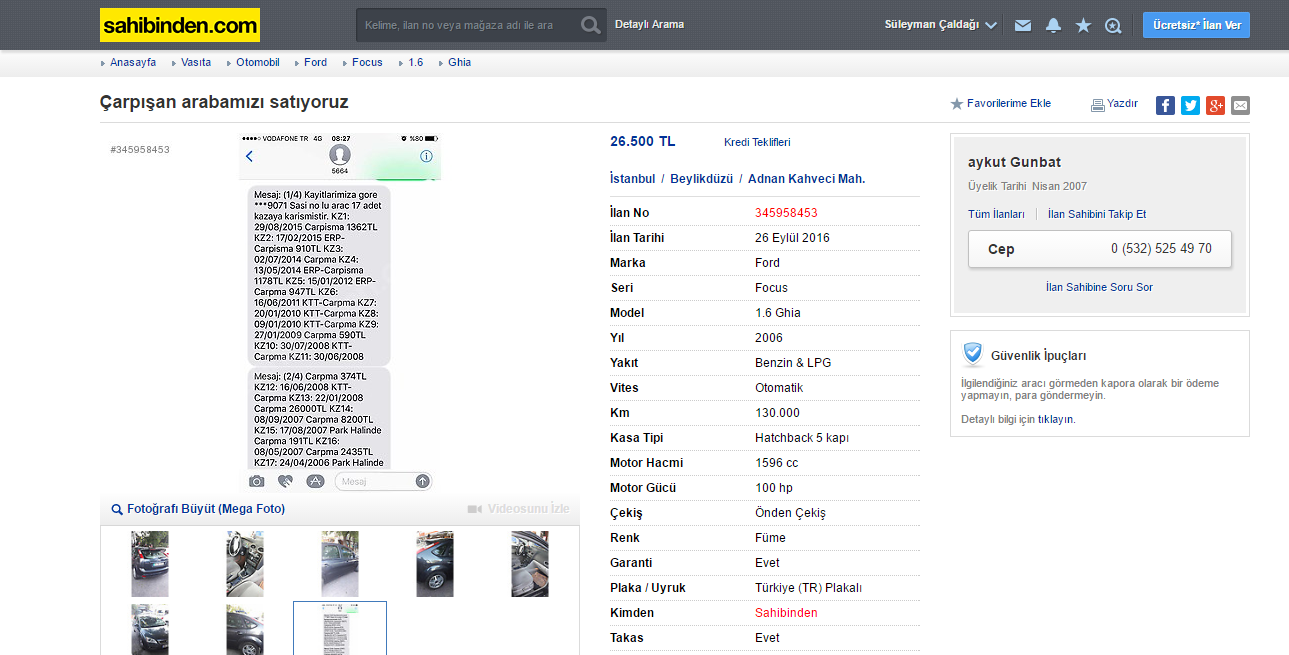1289x655 pixels.
Task: Go to Focus breadcrumb
Action: point(367,62)
